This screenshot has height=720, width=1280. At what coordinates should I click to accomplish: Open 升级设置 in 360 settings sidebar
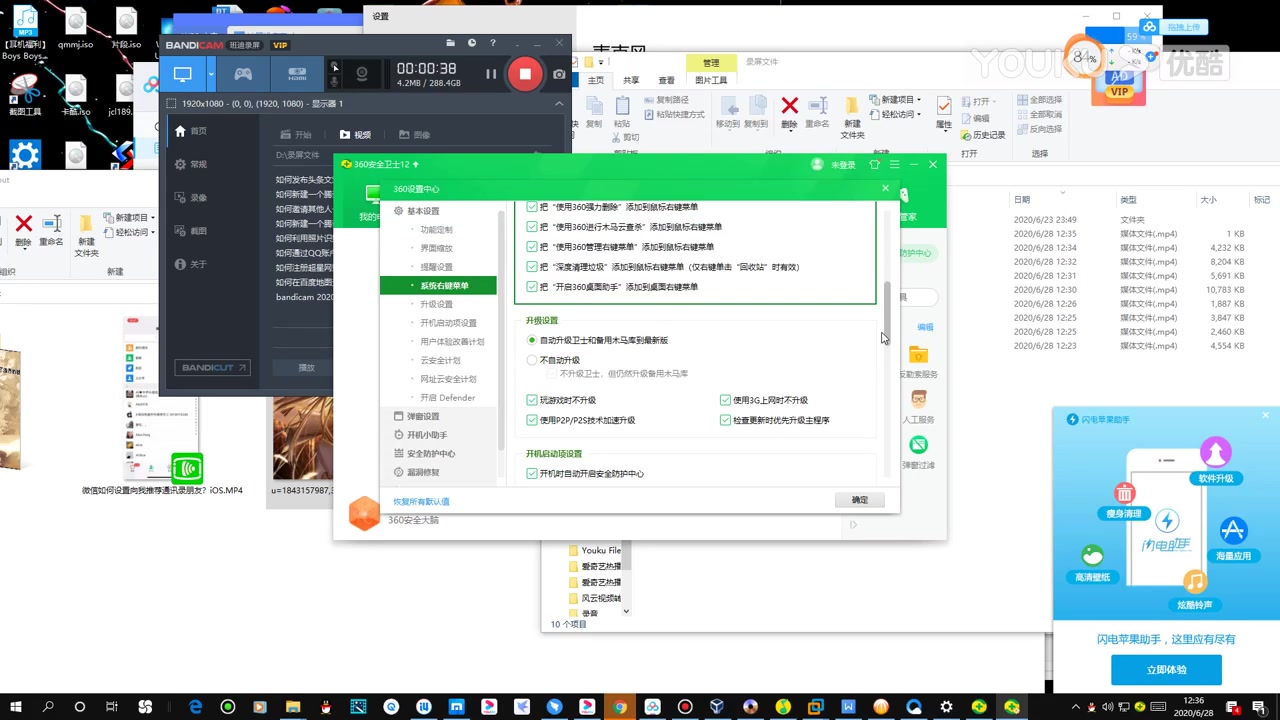click(x=436, y=304)
